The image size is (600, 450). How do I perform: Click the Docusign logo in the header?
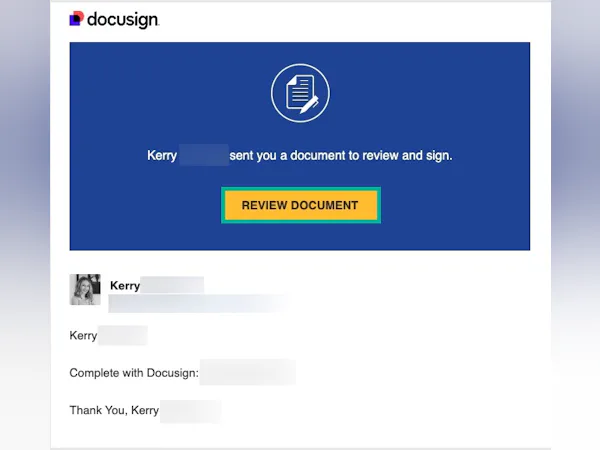click(x=114, y=20)
